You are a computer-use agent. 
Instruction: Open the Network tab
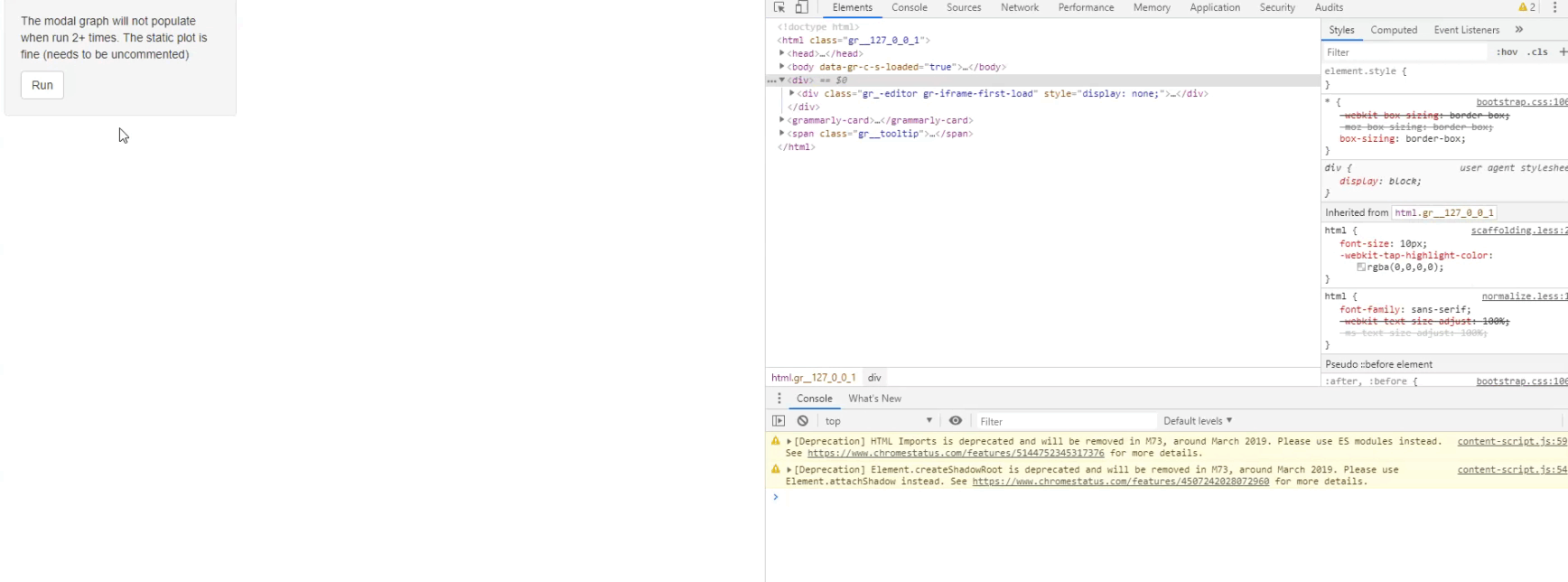(x=1020, y=7)
